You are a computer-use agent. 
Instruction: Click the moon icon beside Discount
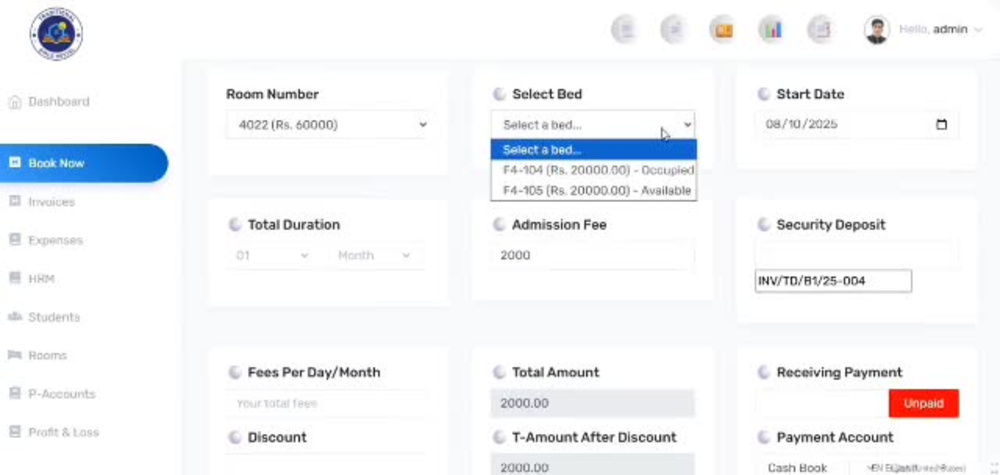click(235, 437)
